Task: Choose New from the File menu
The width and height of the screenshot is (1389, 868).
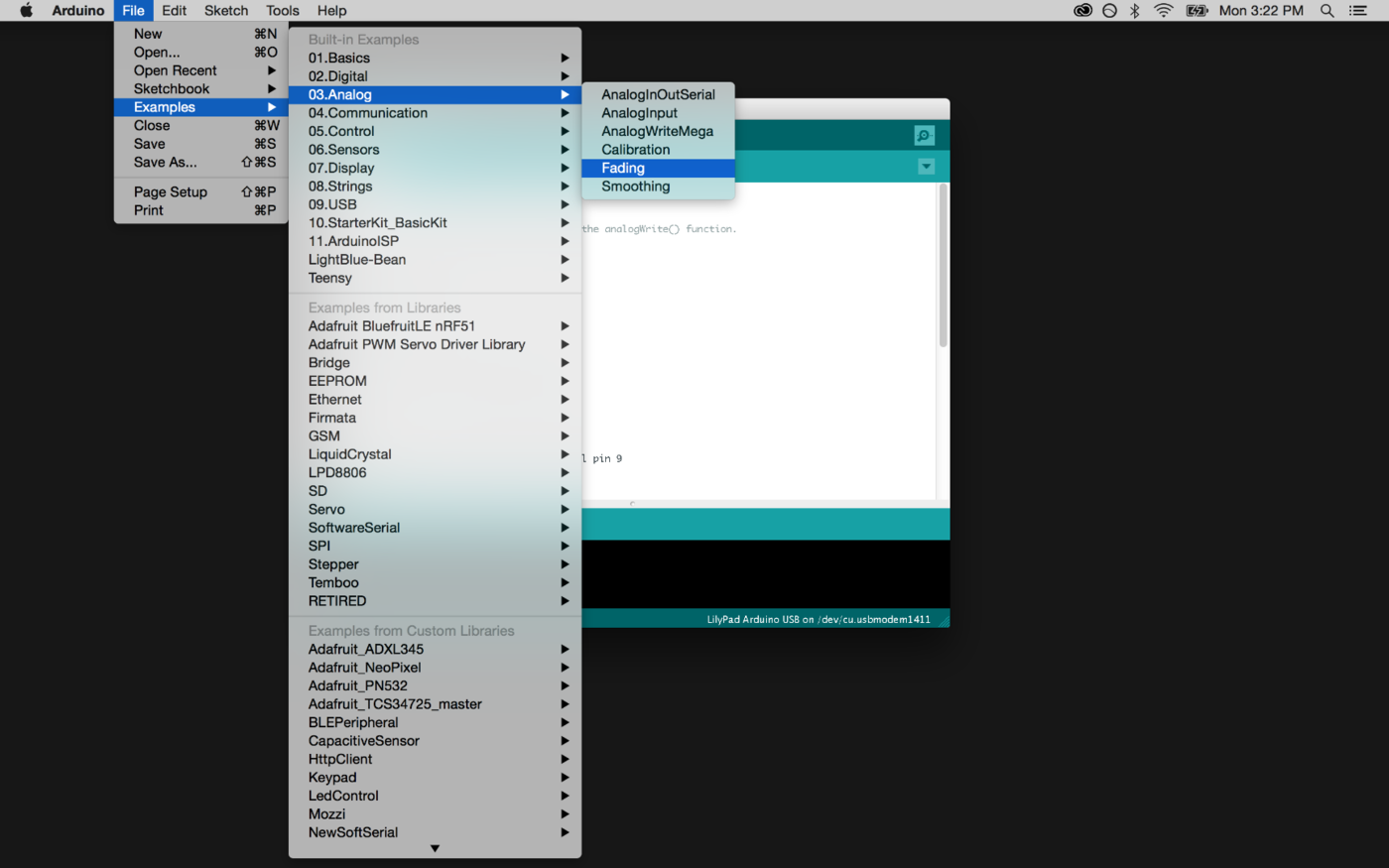Action: point(200,34)
